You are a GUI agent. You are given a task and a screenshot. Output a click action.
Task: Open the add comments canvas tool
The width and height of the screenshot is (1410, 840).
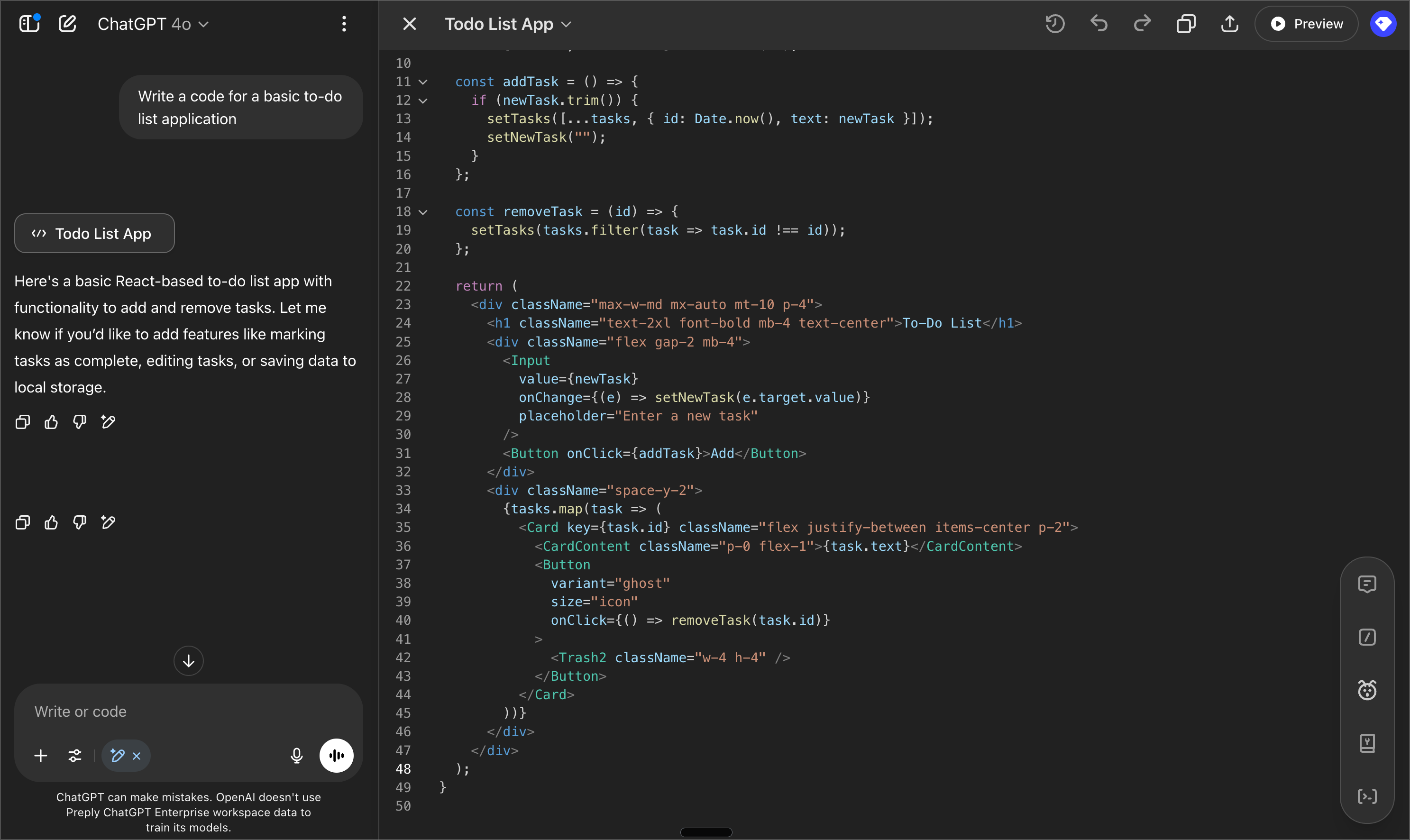coord(1367,584)
